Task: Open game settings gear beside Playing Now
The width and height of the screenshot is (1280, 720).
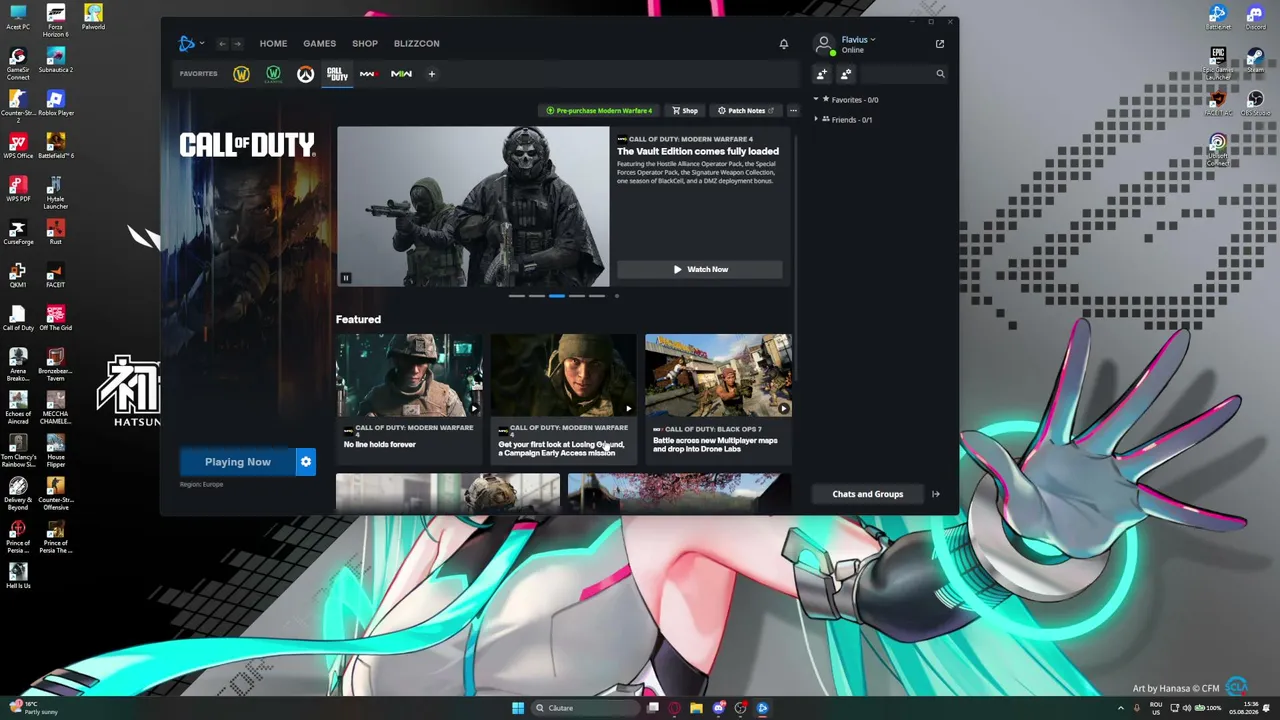Action: point(306,462)
